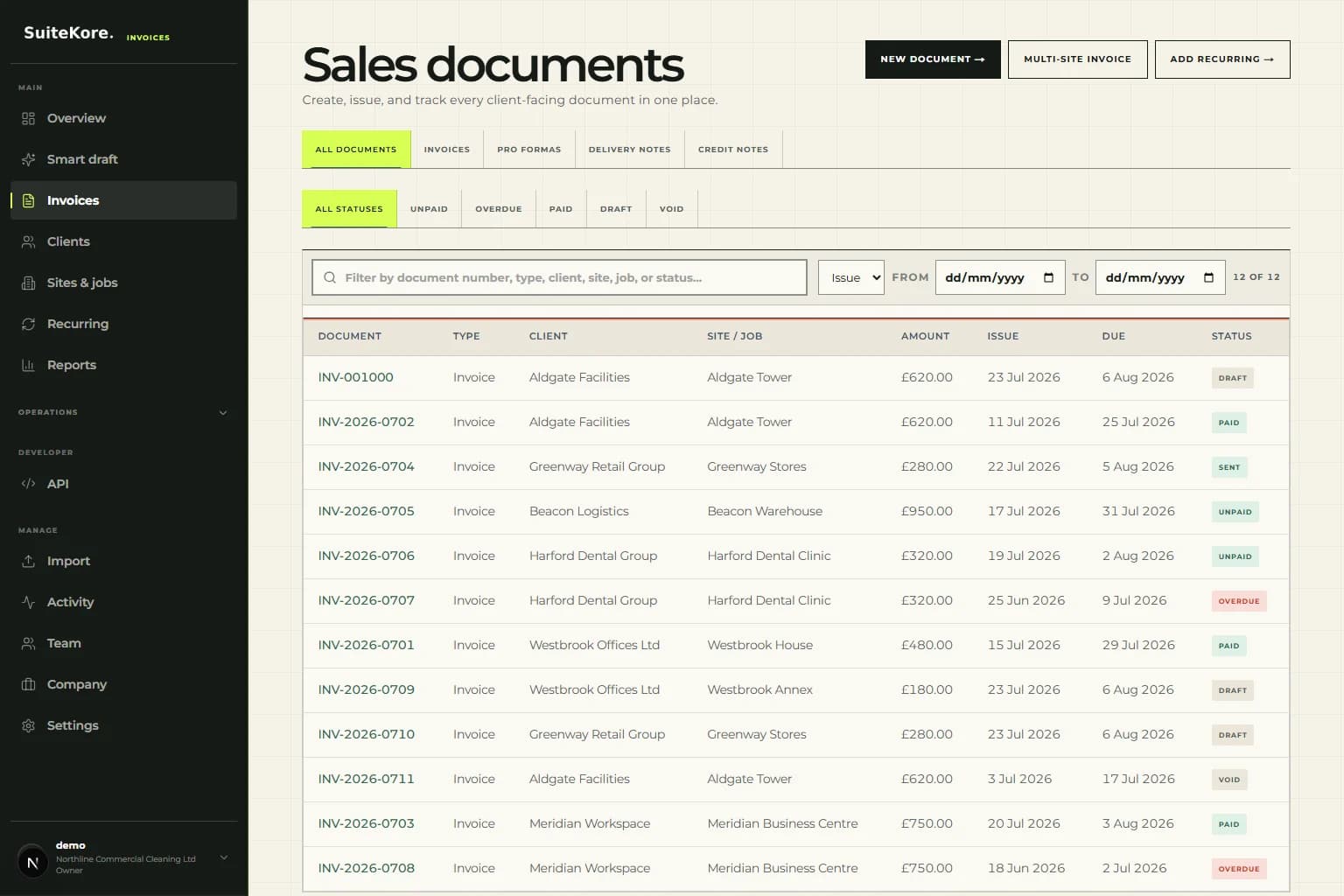Screen dimensions: 1344x896
Task: Expand the demo account menu chevron
Action: point(224,857)
